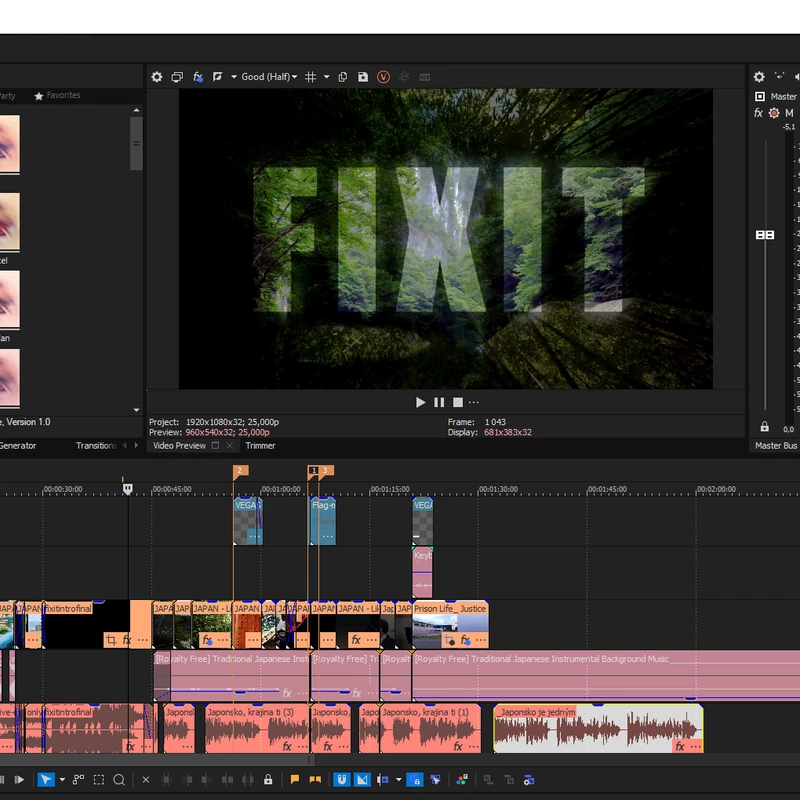The height and width of the screenshot is (800, 800).
Task: Expand the Auto Ripple mode dropdown arrow
Action: coord(398,780)
